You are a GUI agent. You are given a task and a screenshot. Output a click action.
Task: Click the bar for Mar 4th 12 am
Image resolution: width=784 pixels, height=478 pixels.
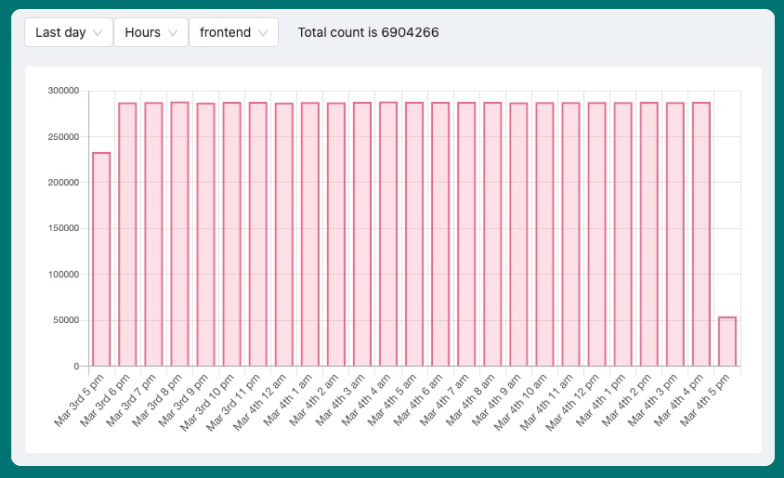pos(284,234)
